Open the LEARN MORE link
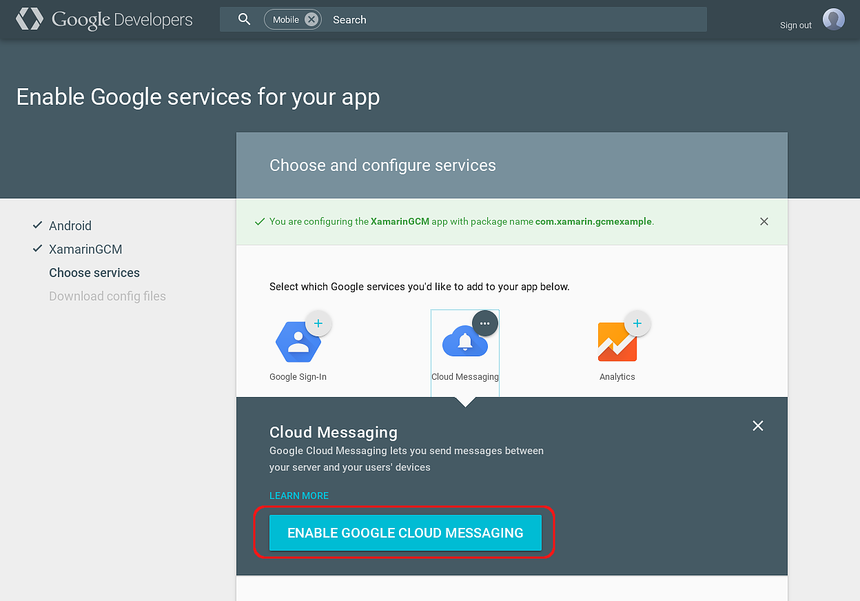 click(298, 495)
